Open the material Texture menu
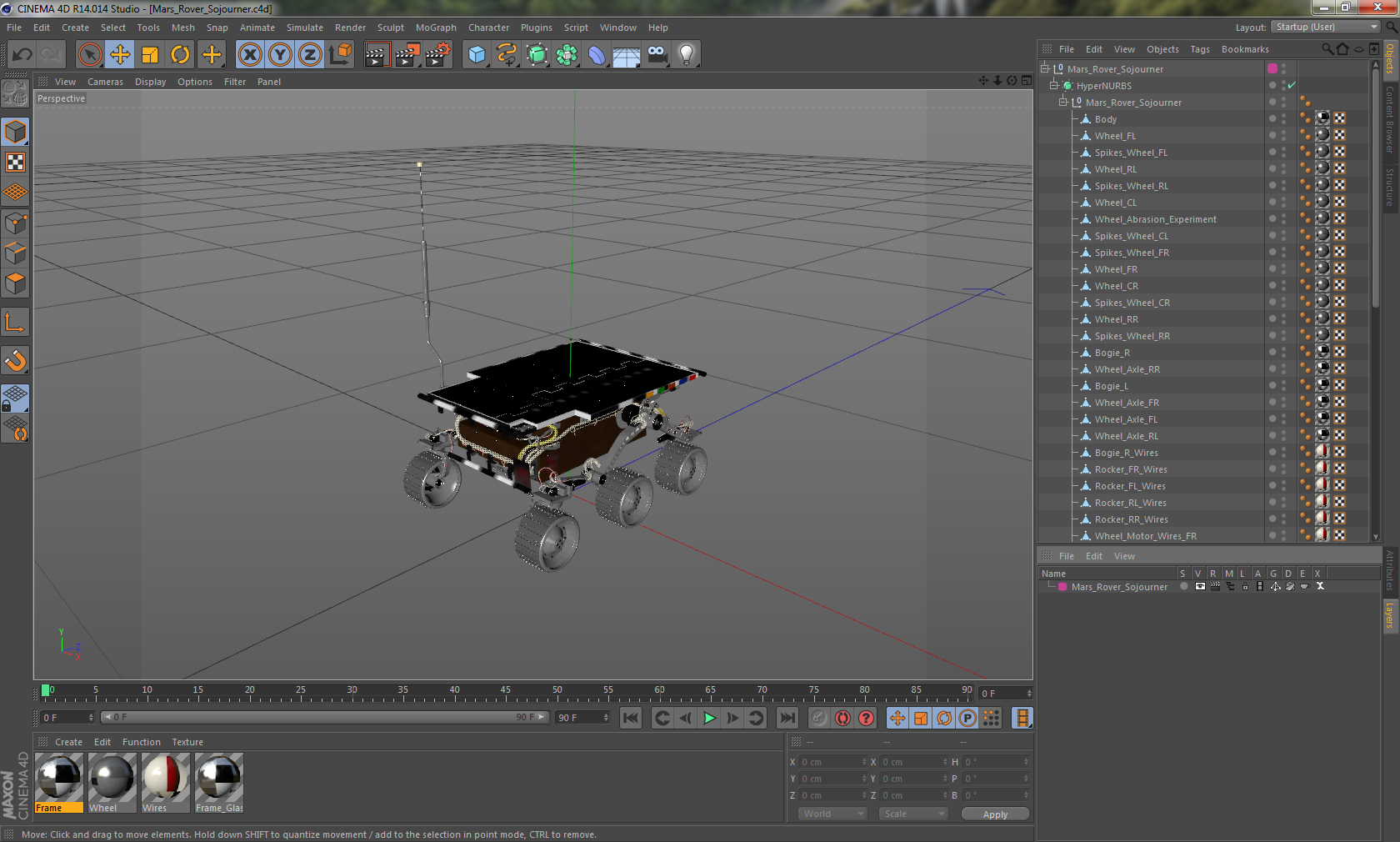Viewport: 1400px width, 842px height. pyautogui.click(x=187, y=742)
